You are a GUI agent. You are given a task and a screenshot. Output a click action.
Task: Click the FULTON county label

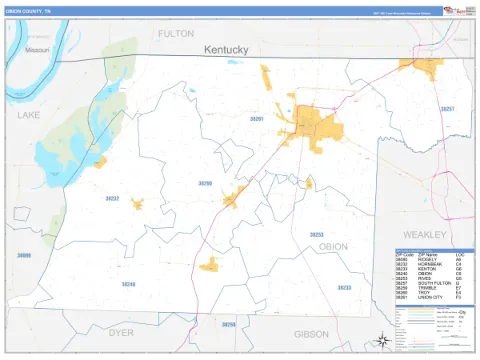pos(176,34)
